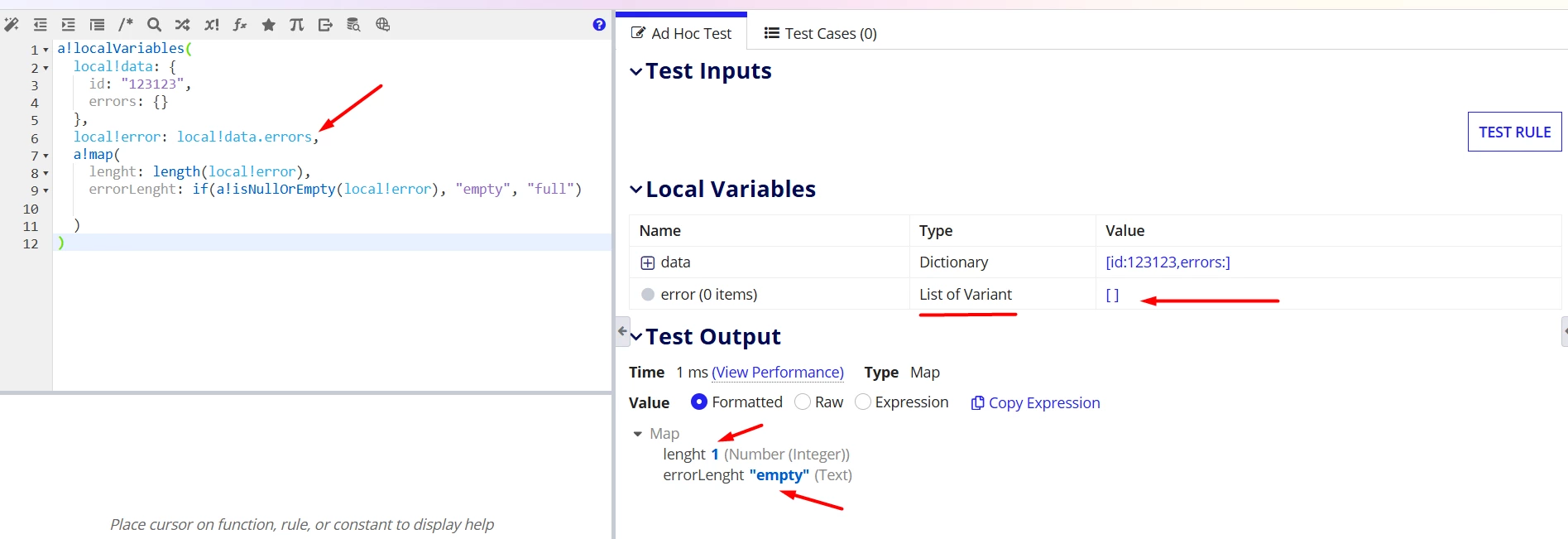This screenshot has height=539, width=1568.
Task: Click the Type column header
Action: click(x=936, y=231)
